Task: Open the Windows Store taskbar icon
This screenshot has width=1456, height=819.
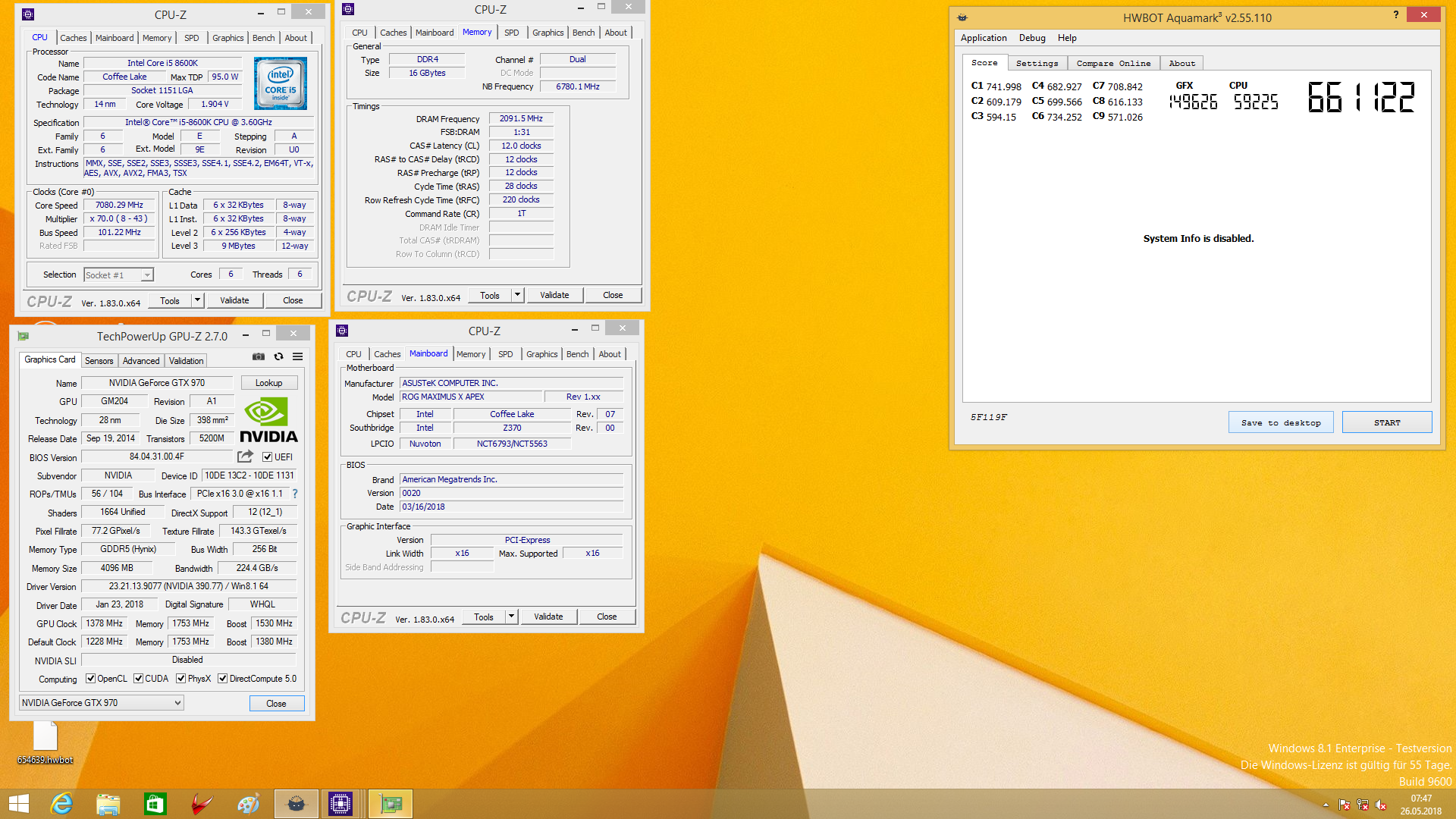Action: click(155, 804)
